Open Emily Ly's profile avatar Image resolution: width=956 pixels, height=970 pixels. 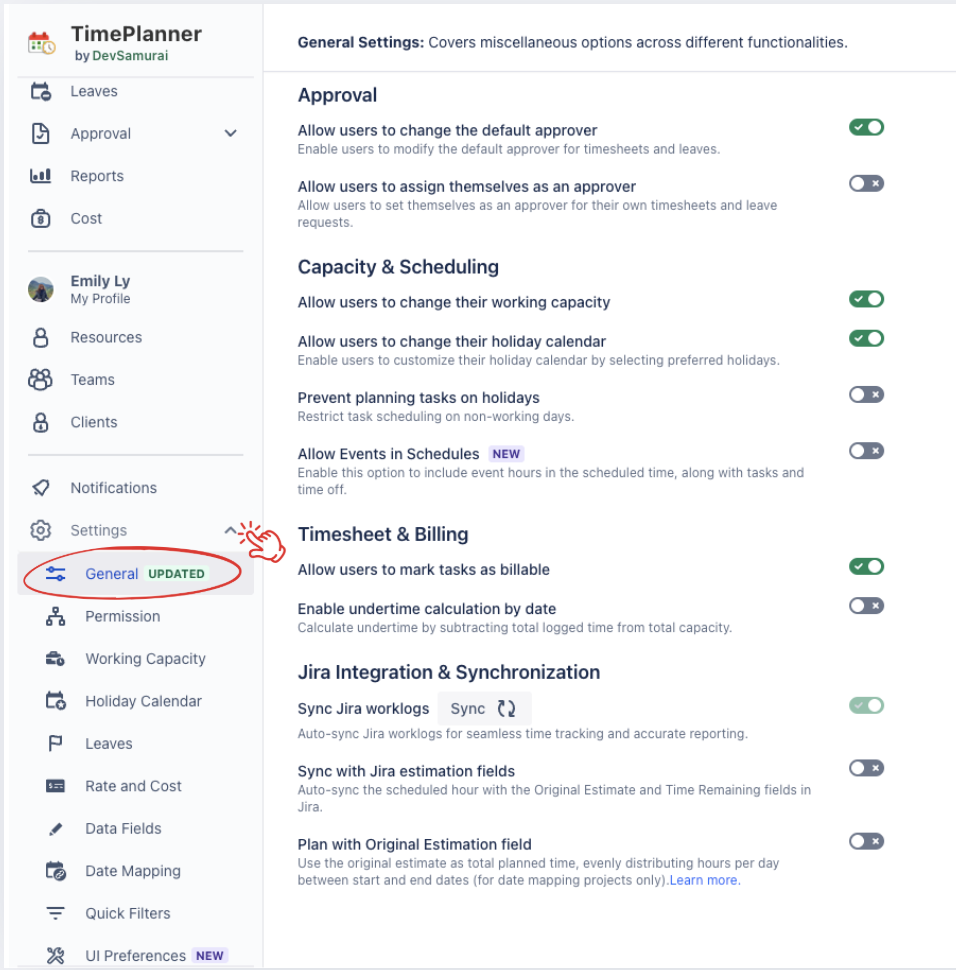40,289
